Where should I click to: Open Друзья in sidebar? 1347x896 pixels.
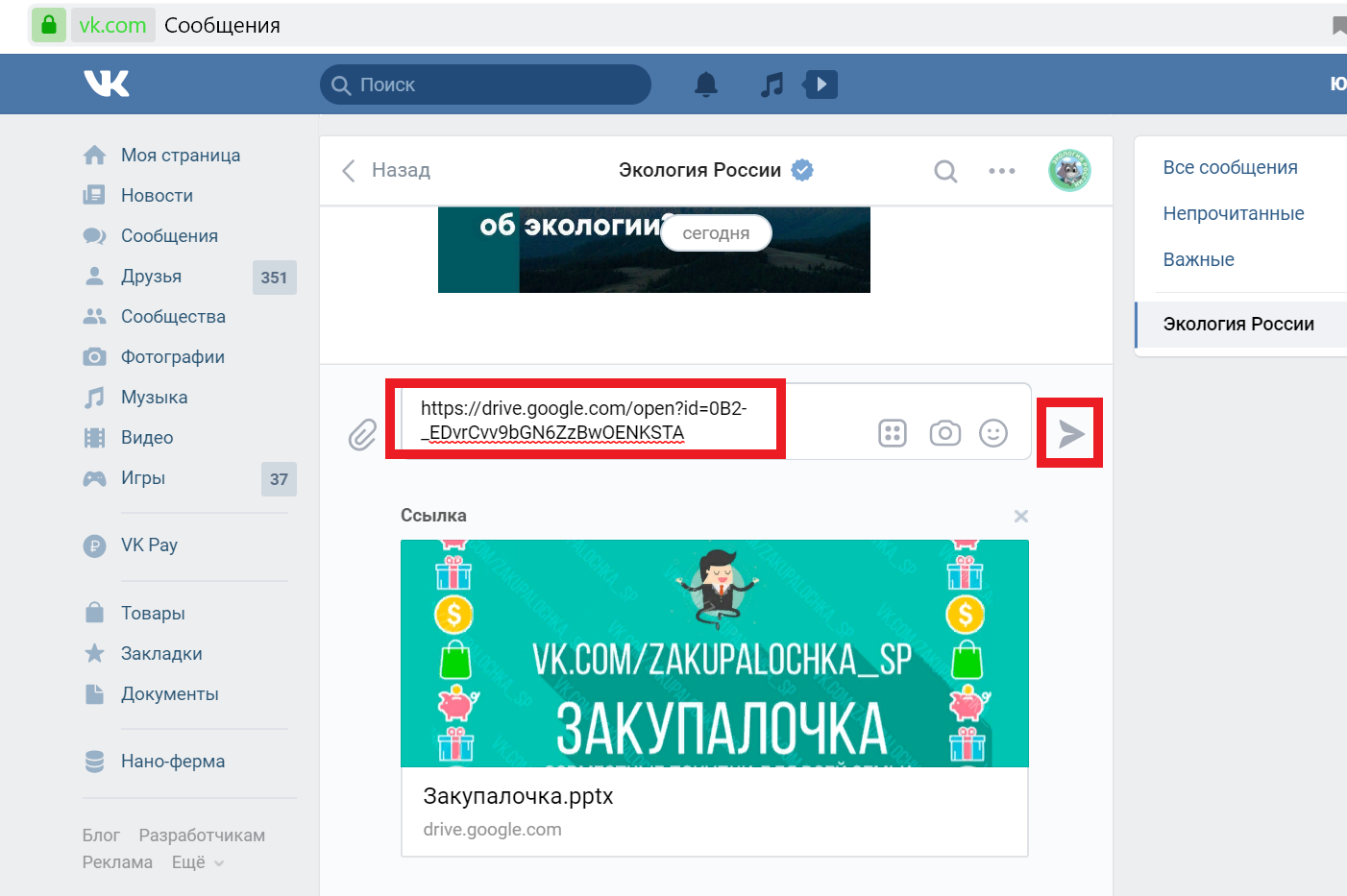[151, 277]
